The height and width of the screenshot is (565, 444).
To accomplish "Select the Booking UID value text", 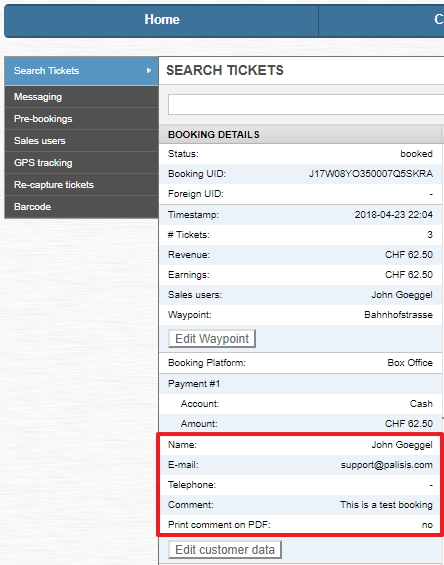I will pyautogui.click(x=370, y=174).
